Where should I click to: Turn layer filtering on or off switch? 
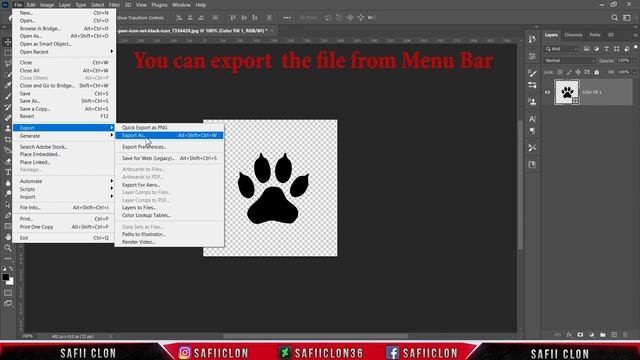636,48
